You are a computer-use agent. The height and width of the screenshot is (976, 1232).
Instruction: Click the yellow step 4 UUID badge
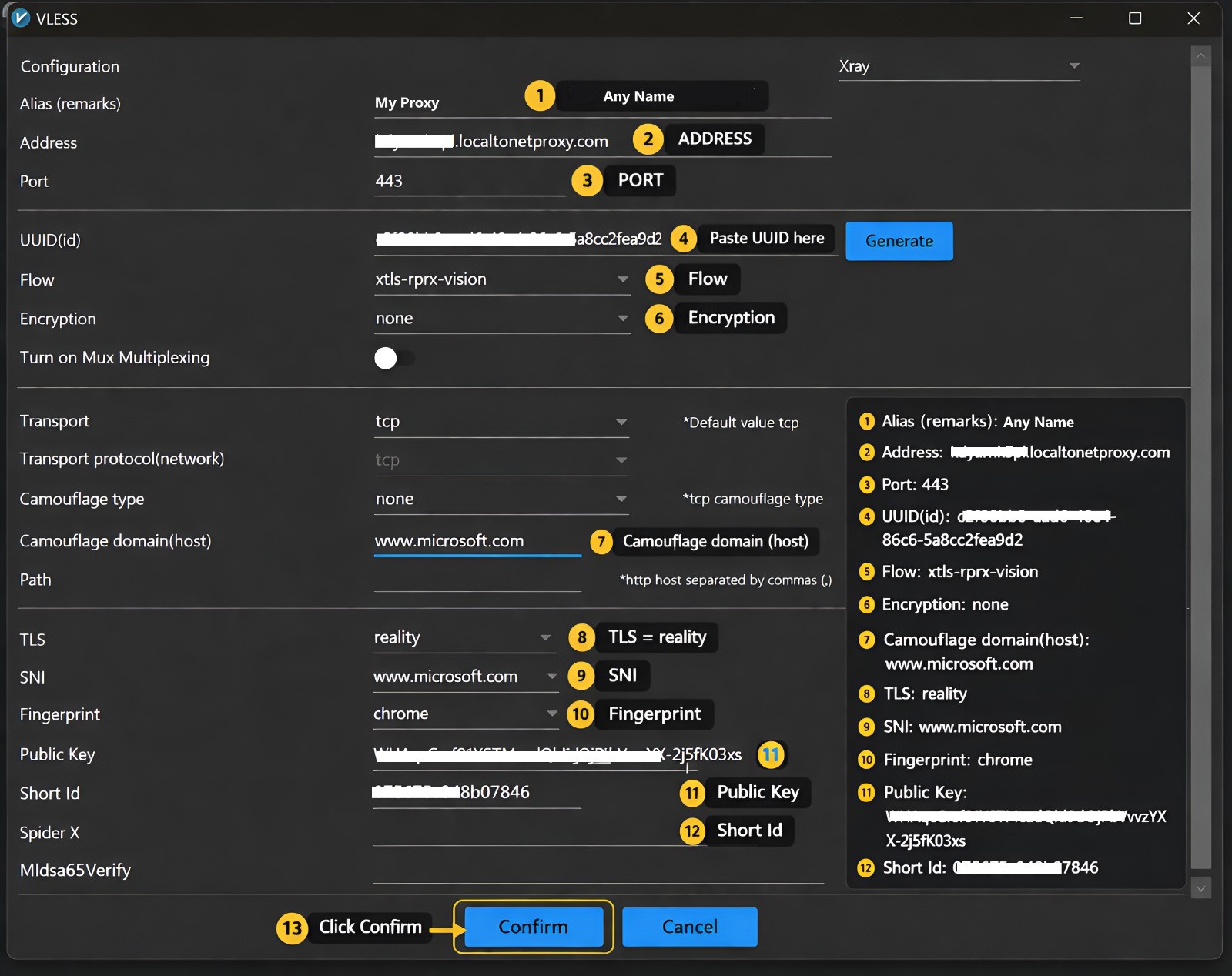pyautogui.click(x=683, y=239)
